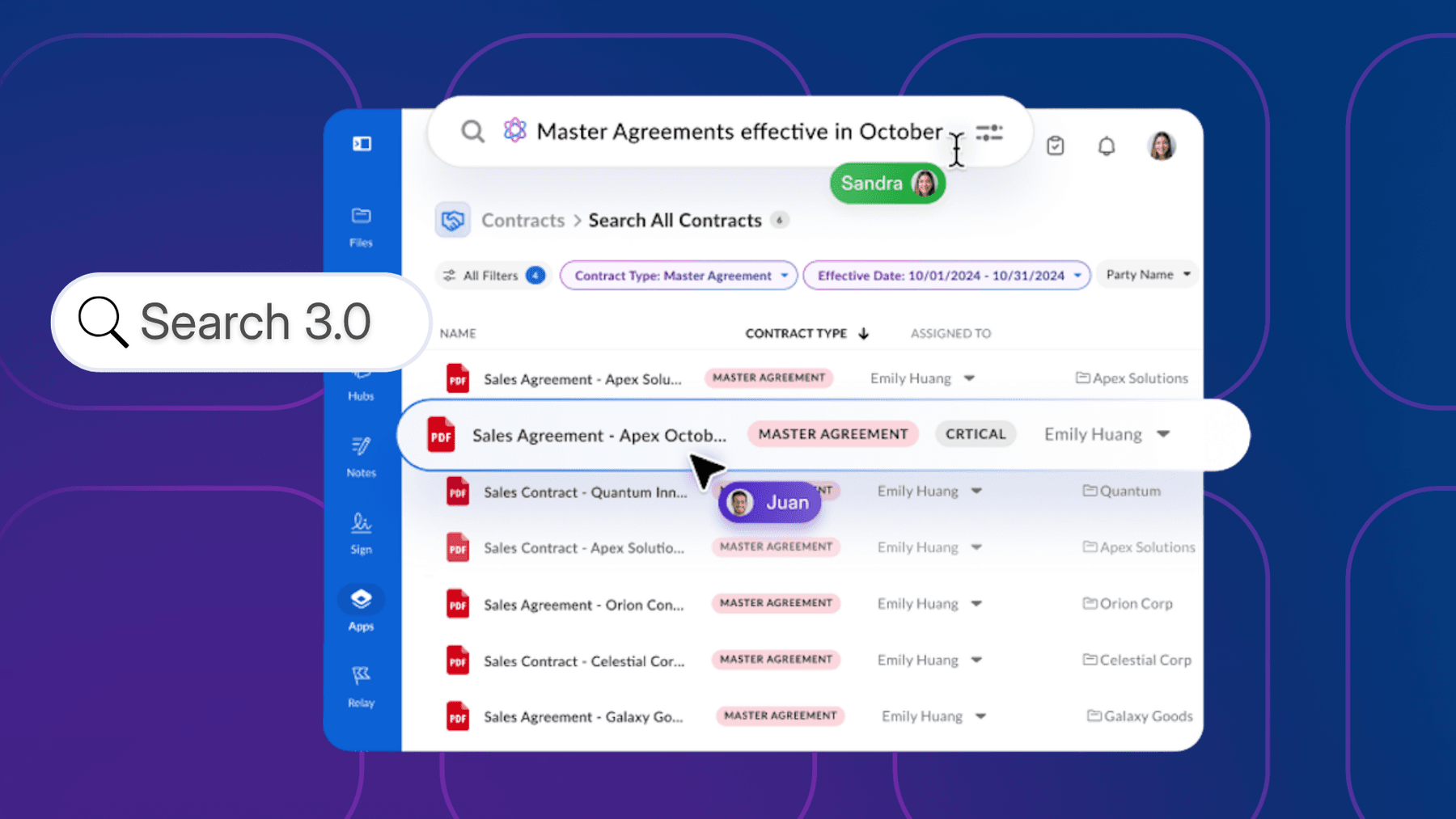
Task: Click Search All Contracts breadcrumb title
Action: [675, 220]
